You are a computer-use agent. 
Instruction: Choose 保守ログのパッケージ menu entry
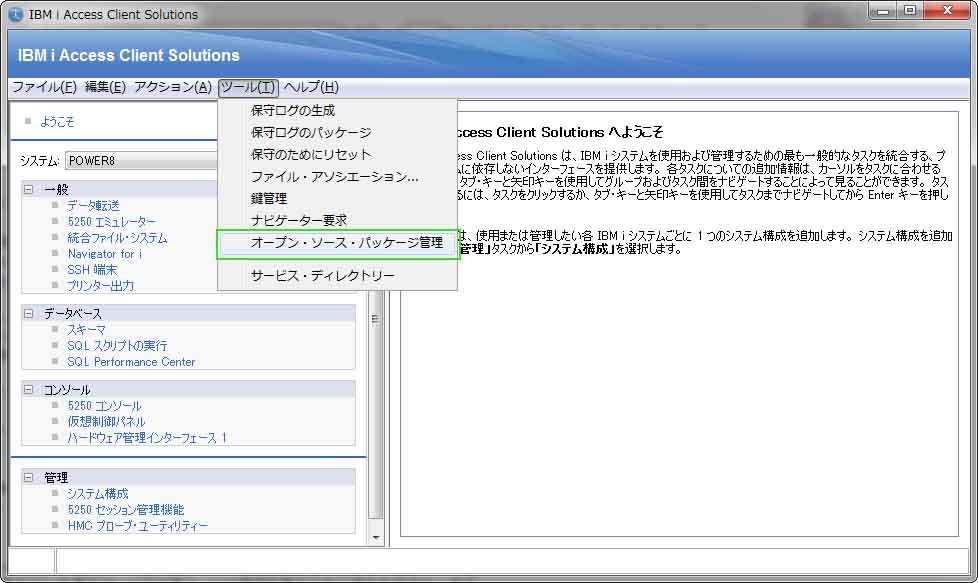(337, 133)
